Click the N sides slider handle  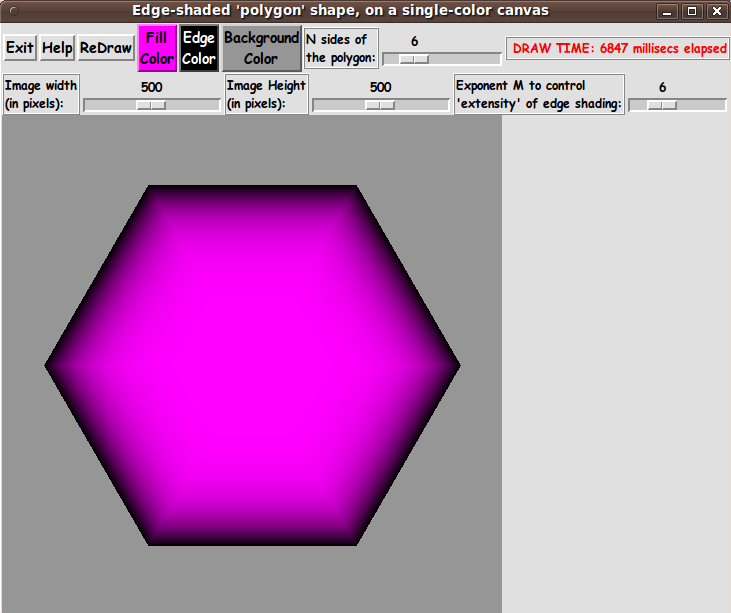click(x=414, y=60)
